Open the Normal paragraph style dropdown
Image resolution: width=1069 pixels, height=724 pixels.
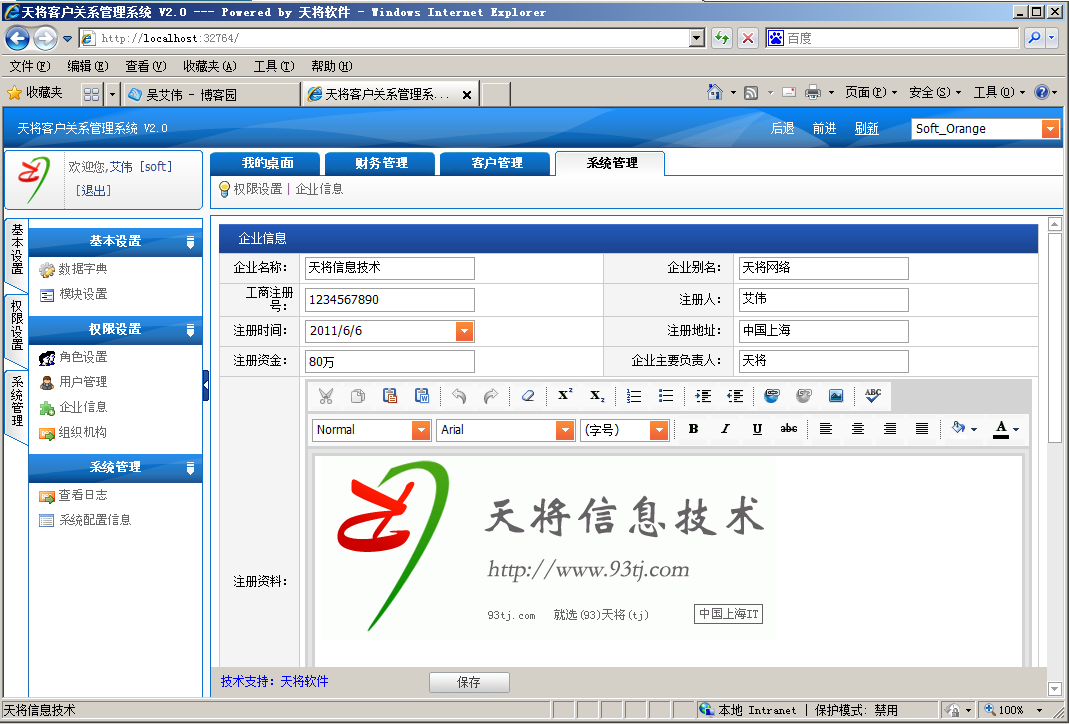(421, 430)
